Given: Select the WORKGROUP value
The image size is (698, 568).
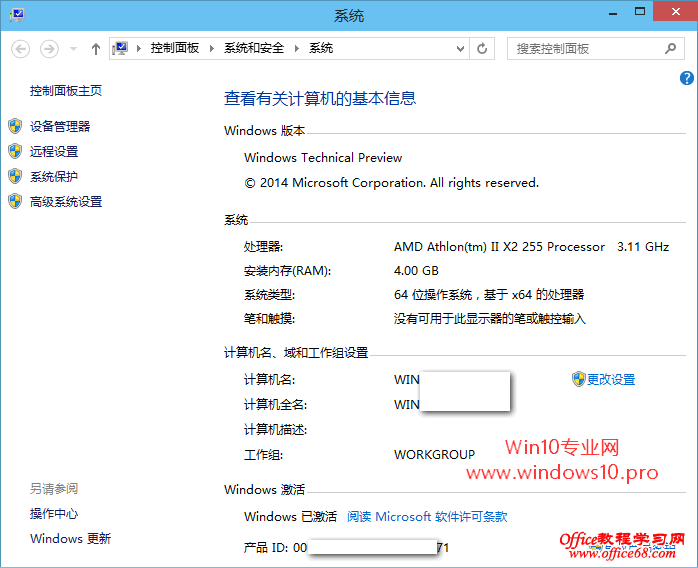Looking at the screenshot, I should click(434, 454).
